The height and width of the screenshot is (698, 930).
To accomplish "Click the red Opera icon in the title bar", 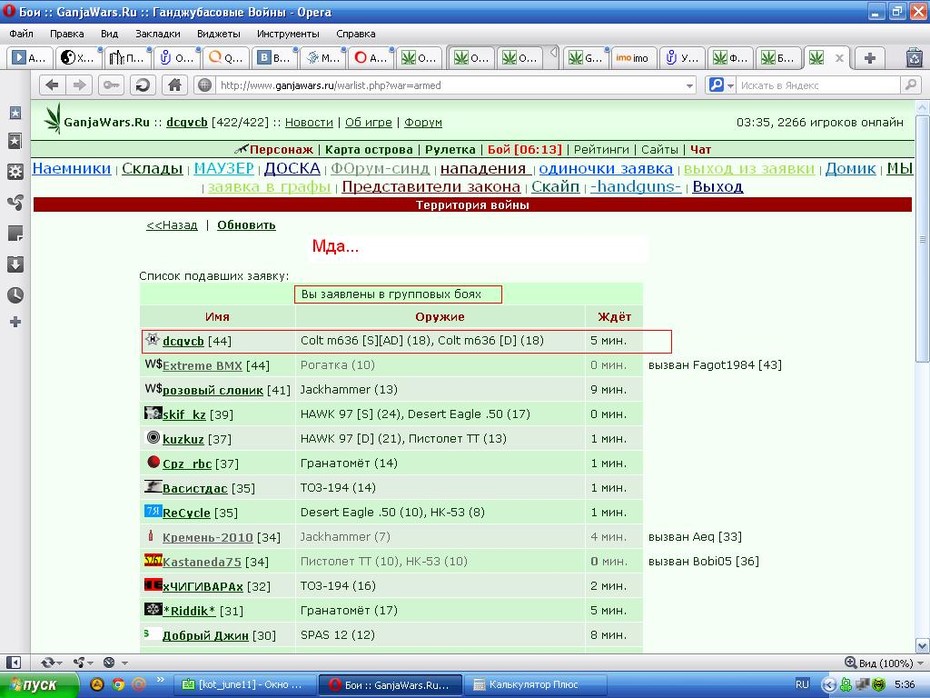I will click(x=8, y=11).
